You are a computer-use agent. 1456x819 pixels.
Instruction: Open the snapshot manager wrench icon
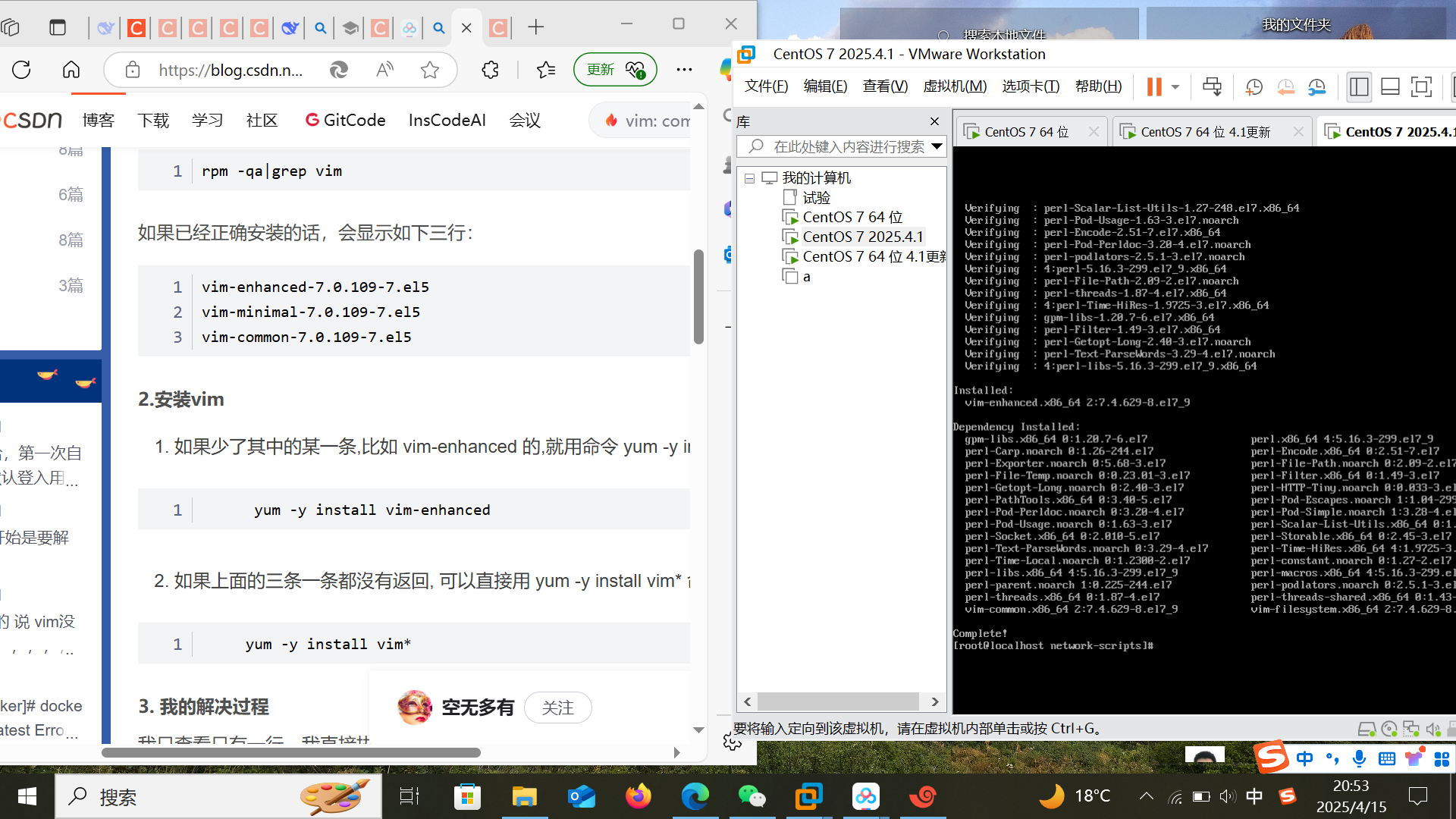coord(1316,86)
